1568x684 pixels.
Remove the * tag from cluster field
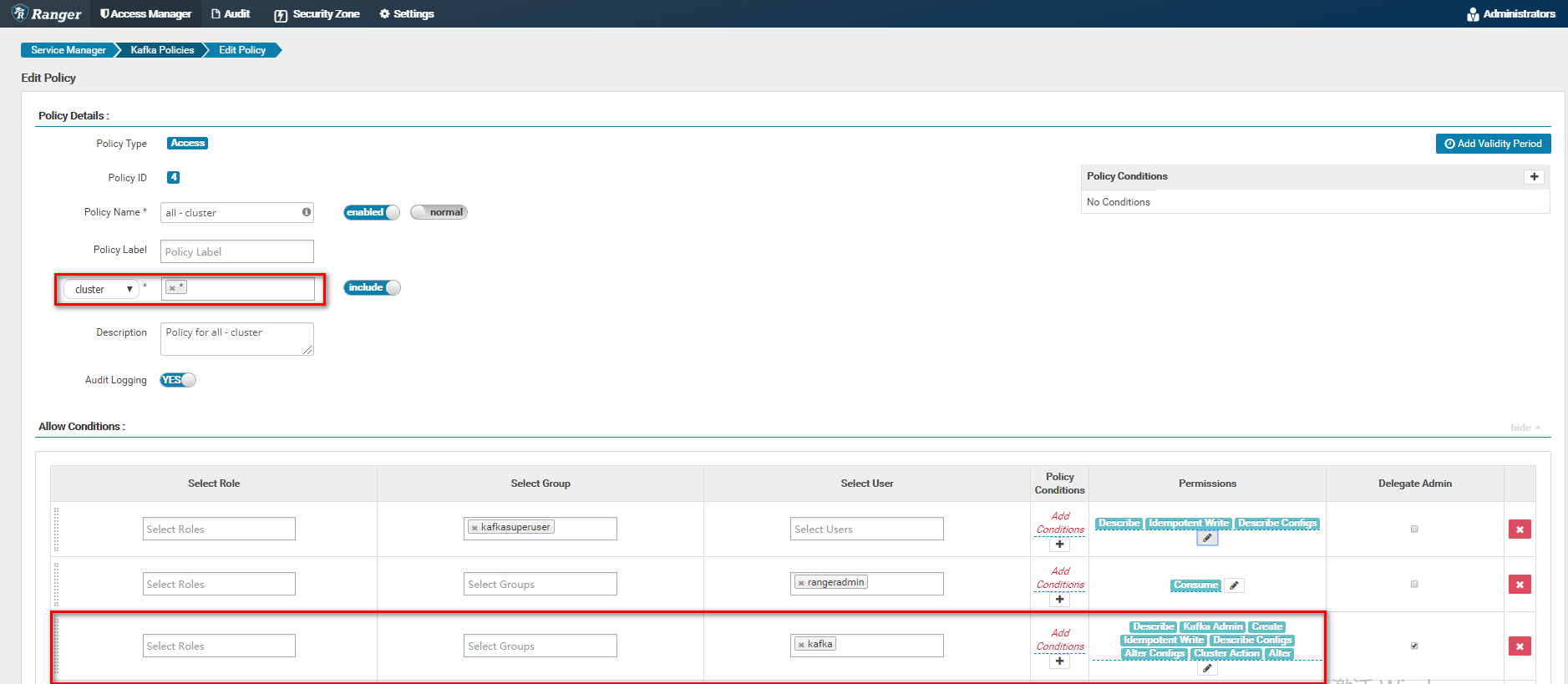click(x=172, y=288)
